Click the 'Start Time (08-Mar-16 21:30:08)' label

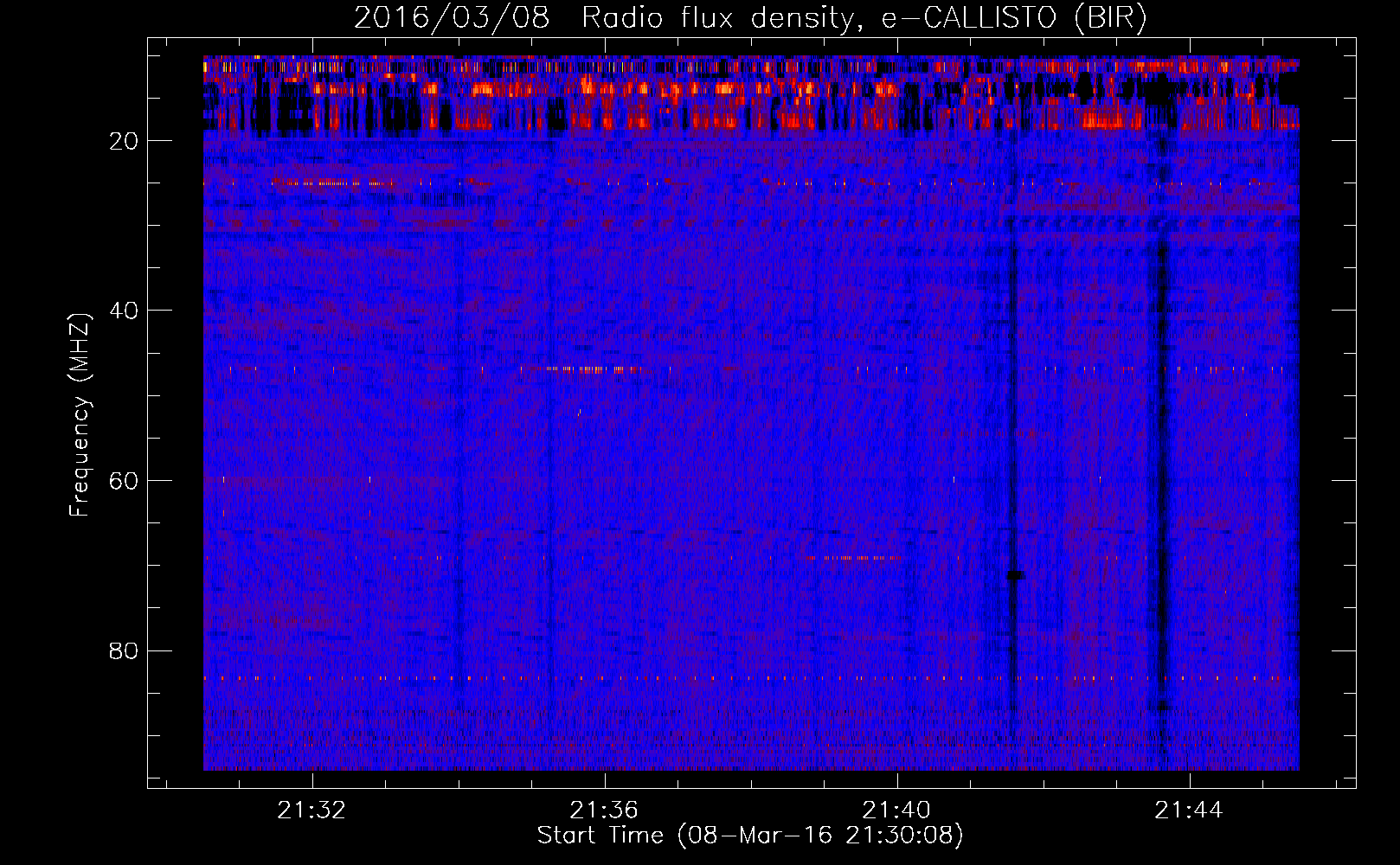point(750,836)
